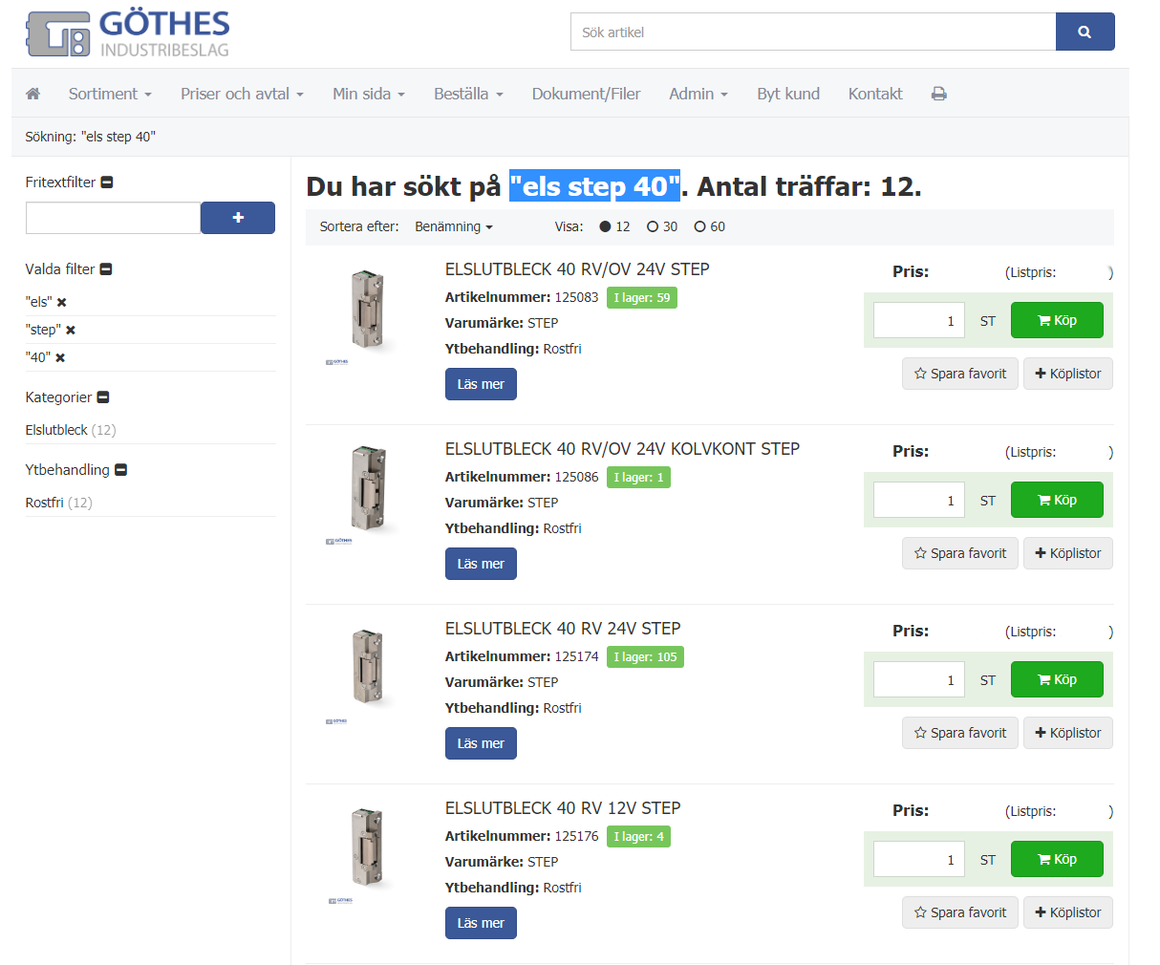The width and height of the screenshot is (1160, 965).
Task: Remove the "40" filter
Action: click(61, 357)
